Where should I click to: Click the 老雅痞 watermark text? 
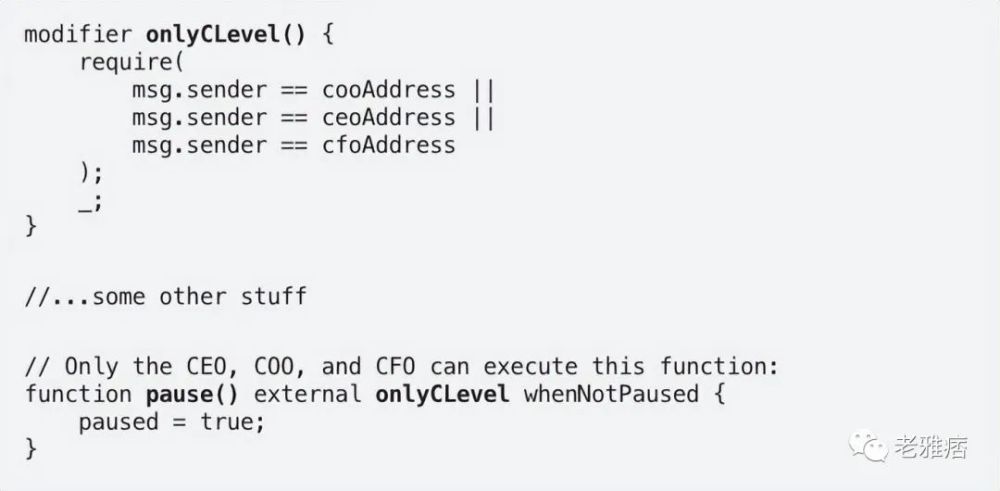pyautogui.click(x=930, y=447)
